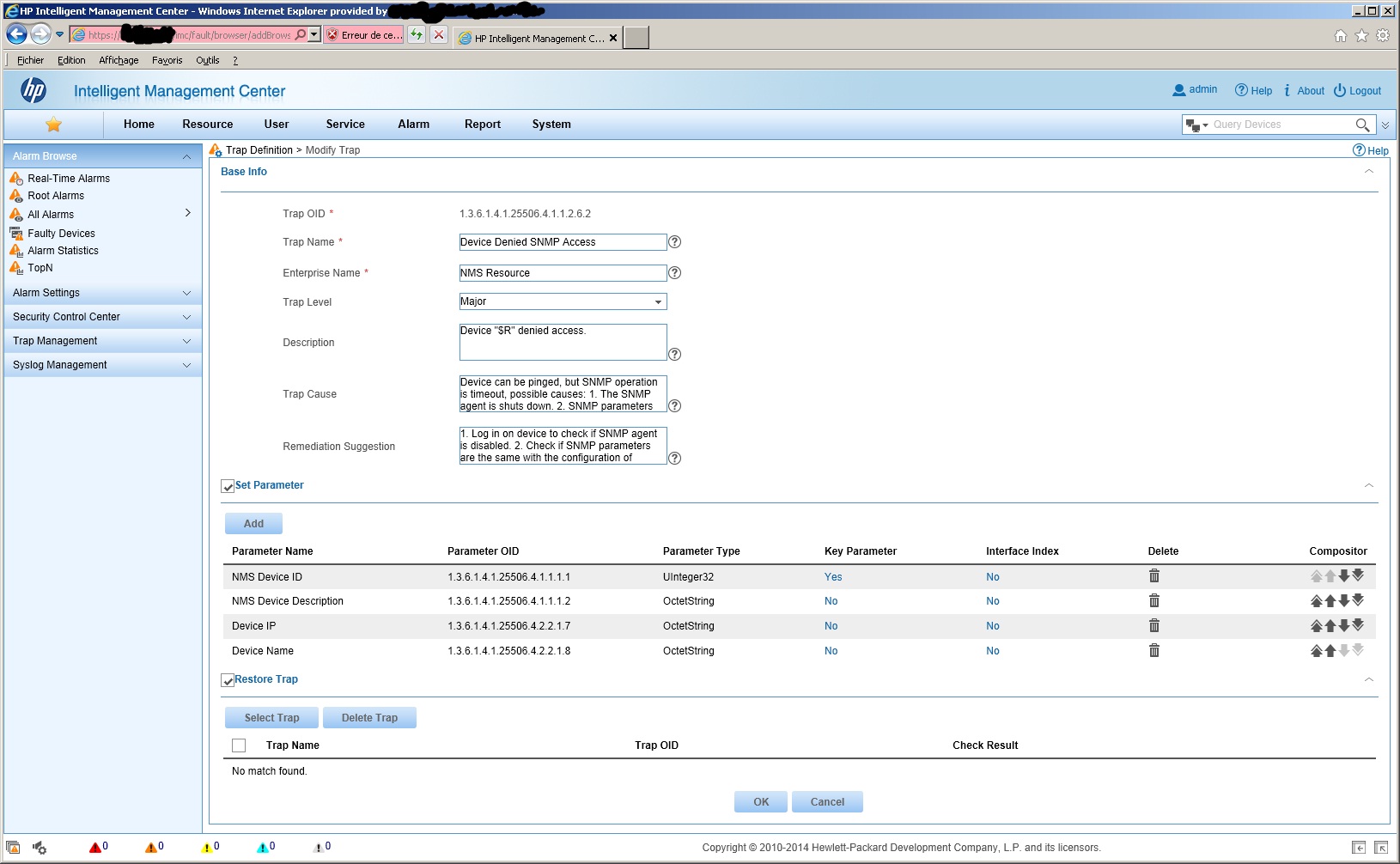This screenshot has width=1400, height=864.
Task: Open help for Trap Name field
Action: tap(675, 242)
